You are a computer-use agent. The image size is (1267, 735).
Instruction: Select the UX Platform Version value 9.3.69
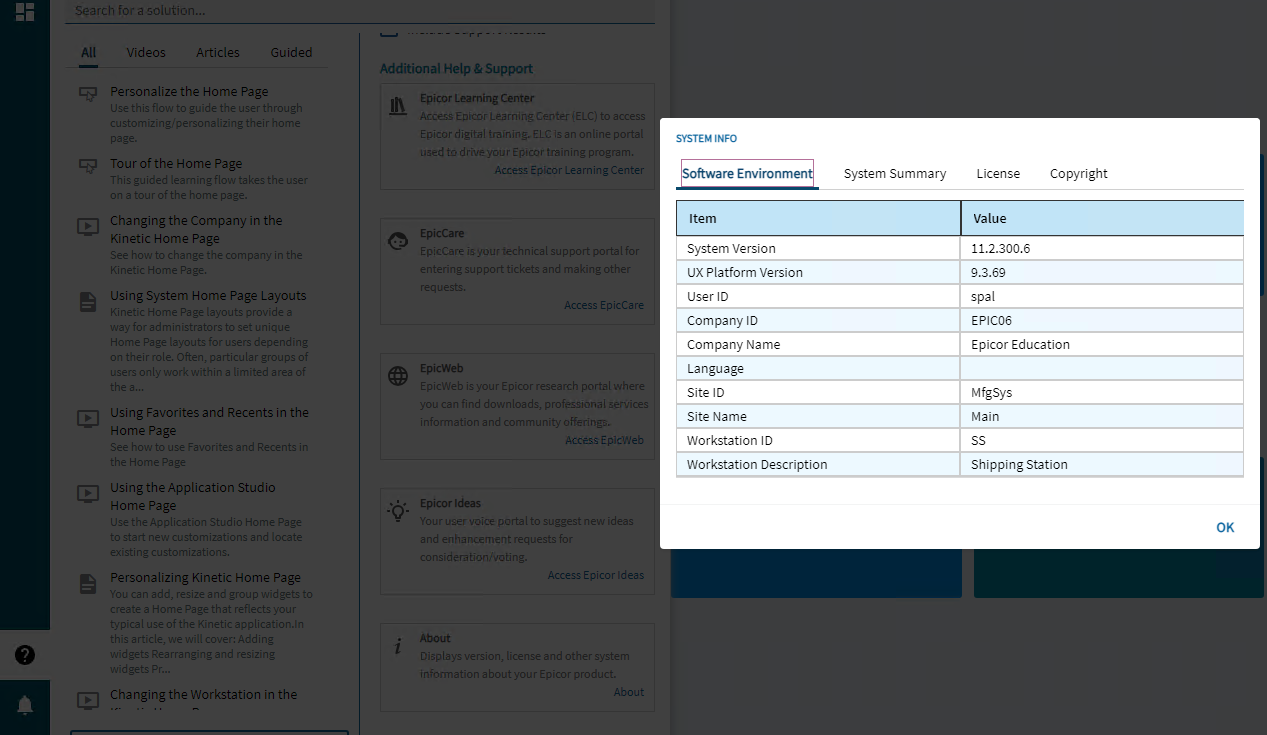988,272
